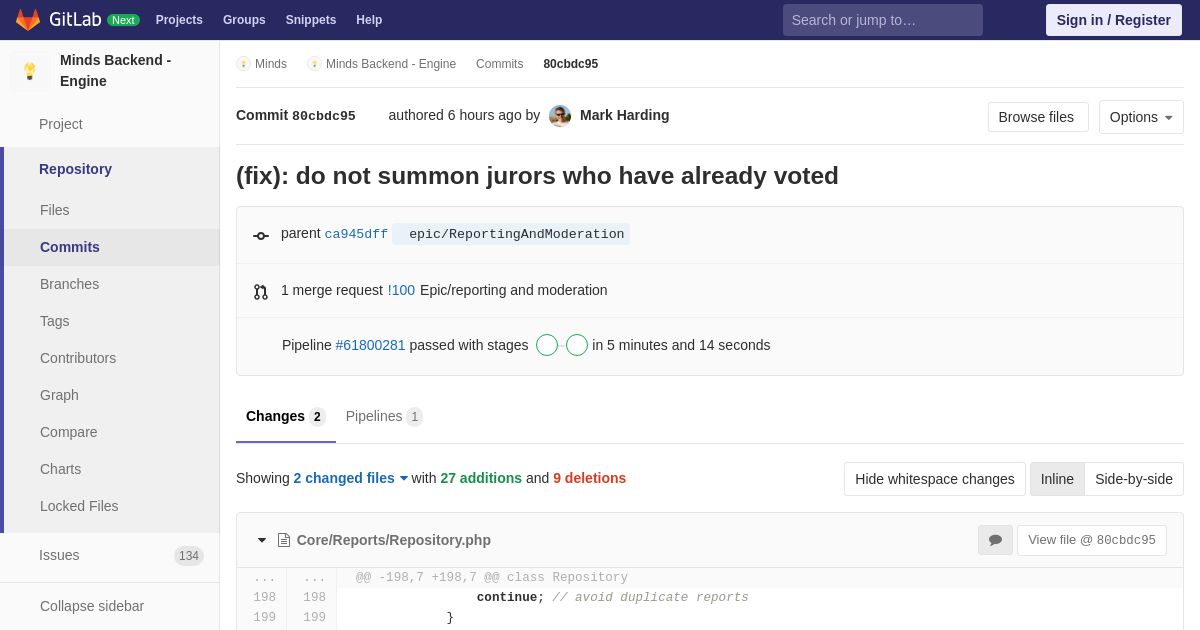Viewport: 1200px width, 630px height.
Task: Click Minds breadcrumb link
Action: [271, 64]
